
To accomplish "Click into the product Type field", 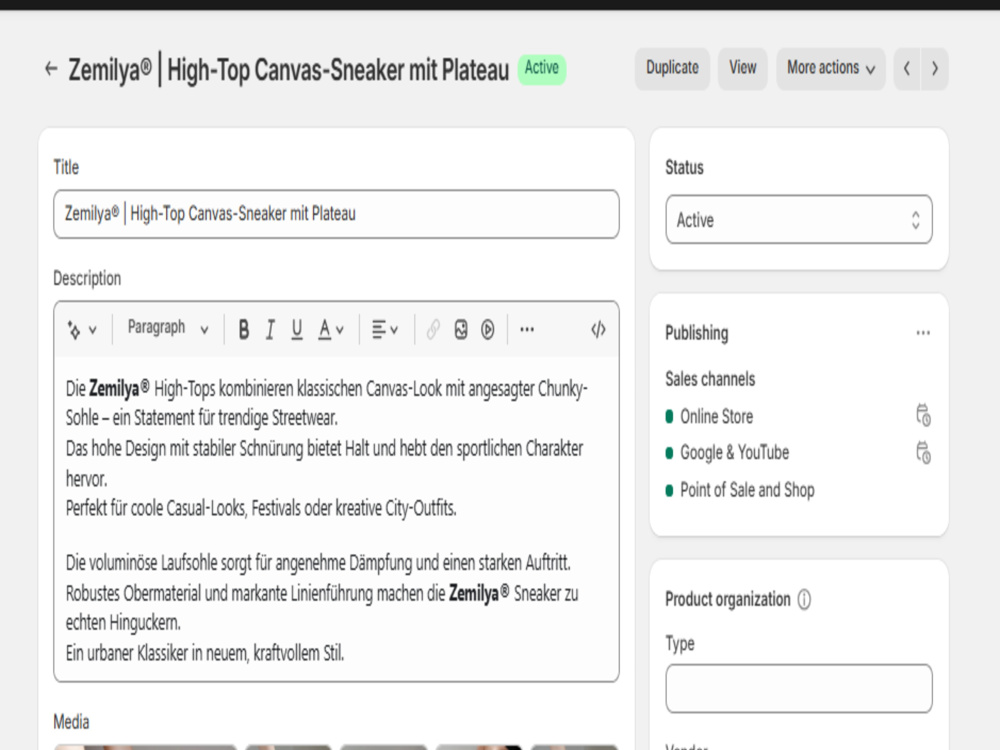I will coord(798,688).
